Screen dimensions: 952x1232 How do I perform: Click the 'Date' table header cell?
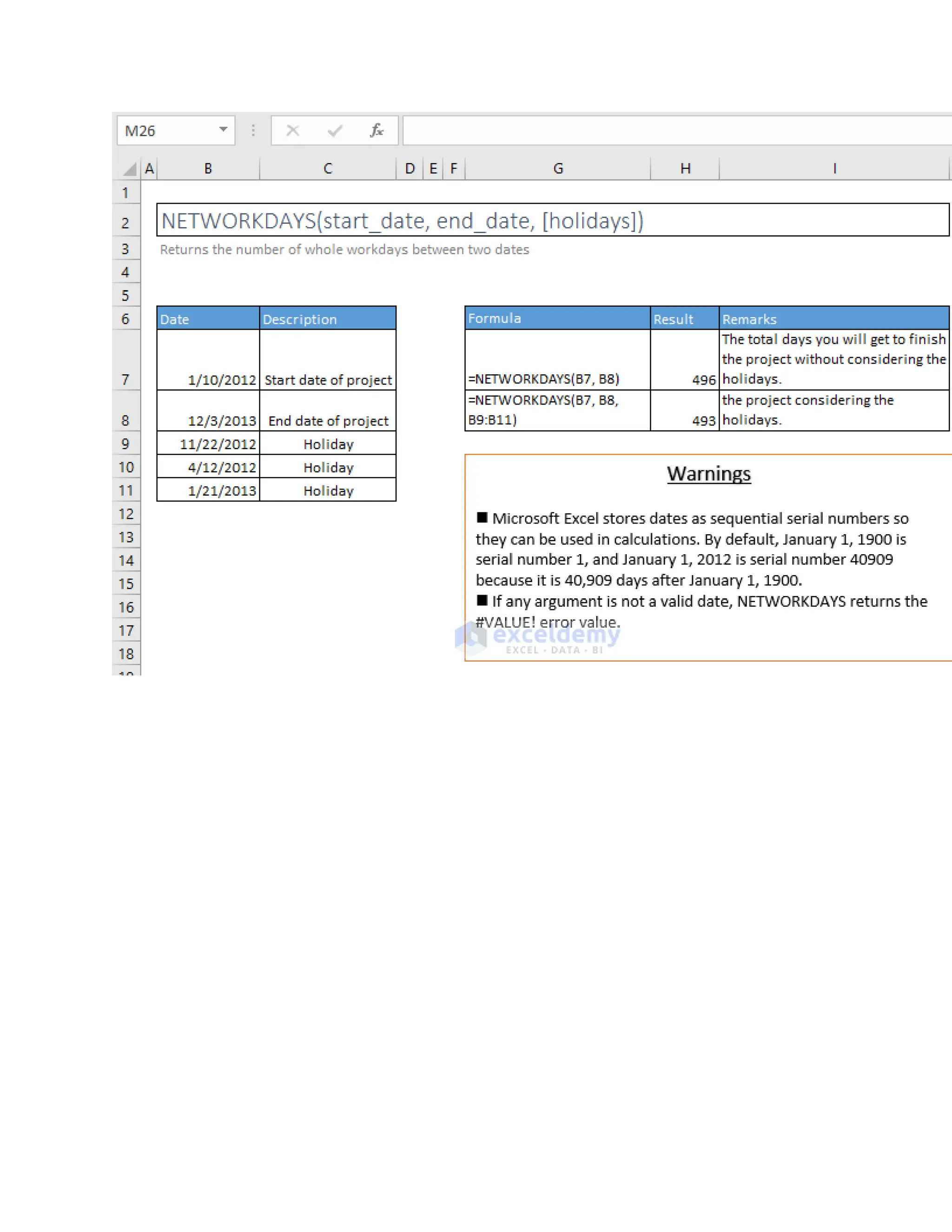coord(208,318)
